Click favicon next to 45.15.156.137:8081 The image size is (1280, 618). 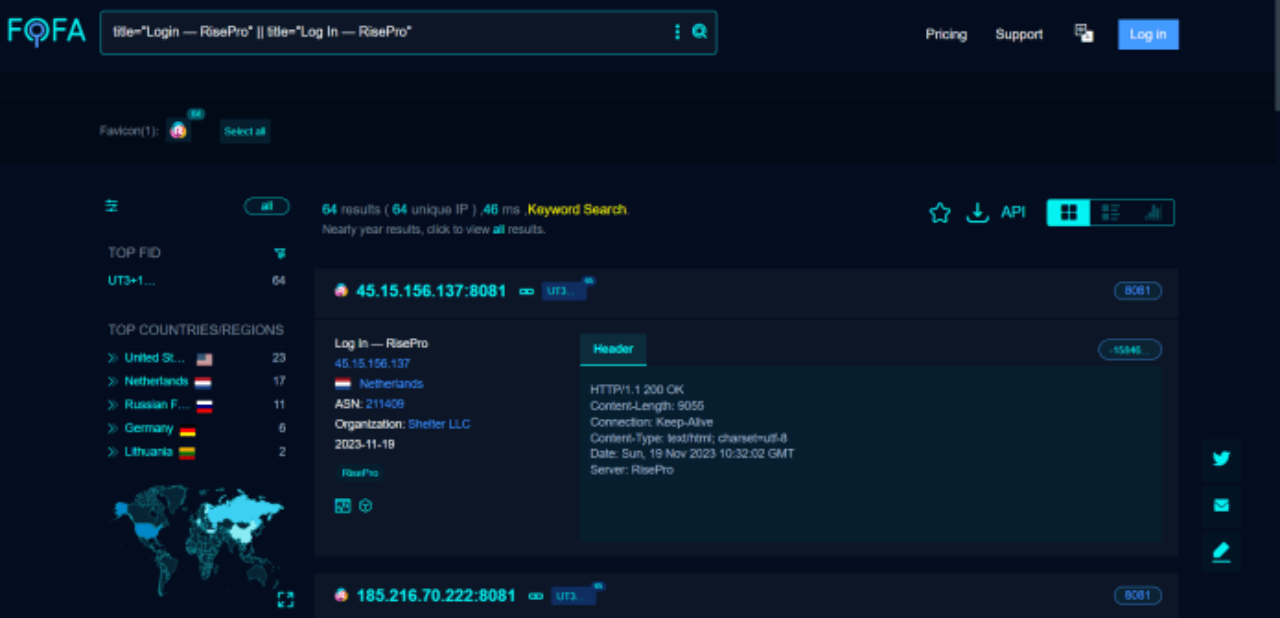coord(341,290)
